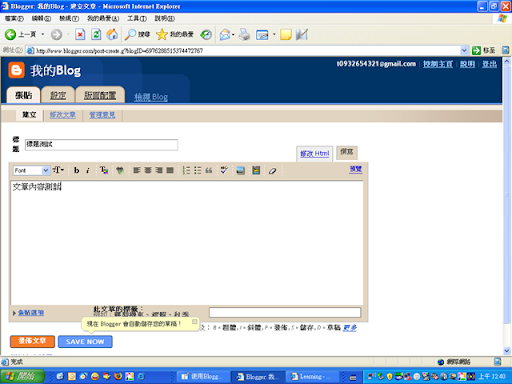Switch to the Edit Html tab
This screenshot has width=512, height=384.
tap(315, 154)
